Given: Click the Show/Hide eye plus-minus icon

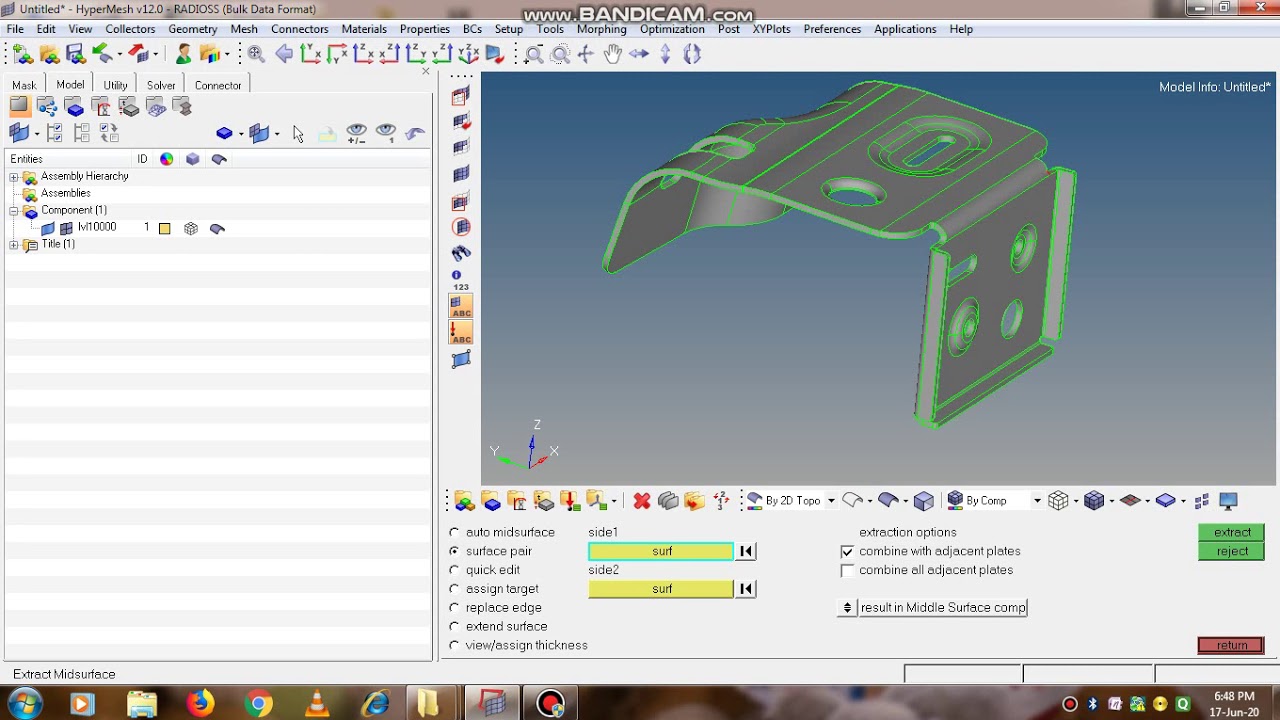Looking at the screenshot, I should (356, 133).
